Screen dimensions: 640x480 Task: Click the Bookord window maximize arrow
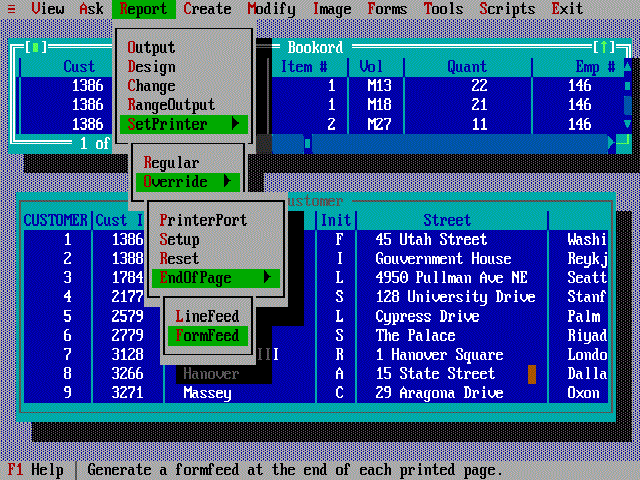click(604, 47)
